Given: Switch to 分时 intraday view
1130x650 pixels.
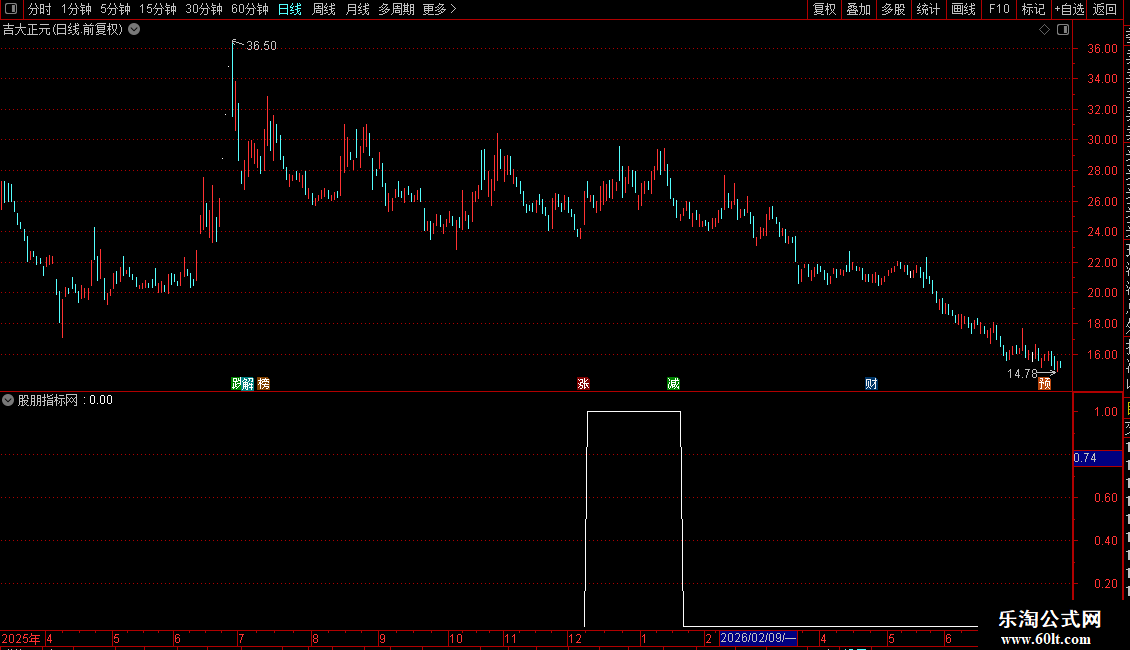Looking at the screenshot, I should tap(40, 9).
